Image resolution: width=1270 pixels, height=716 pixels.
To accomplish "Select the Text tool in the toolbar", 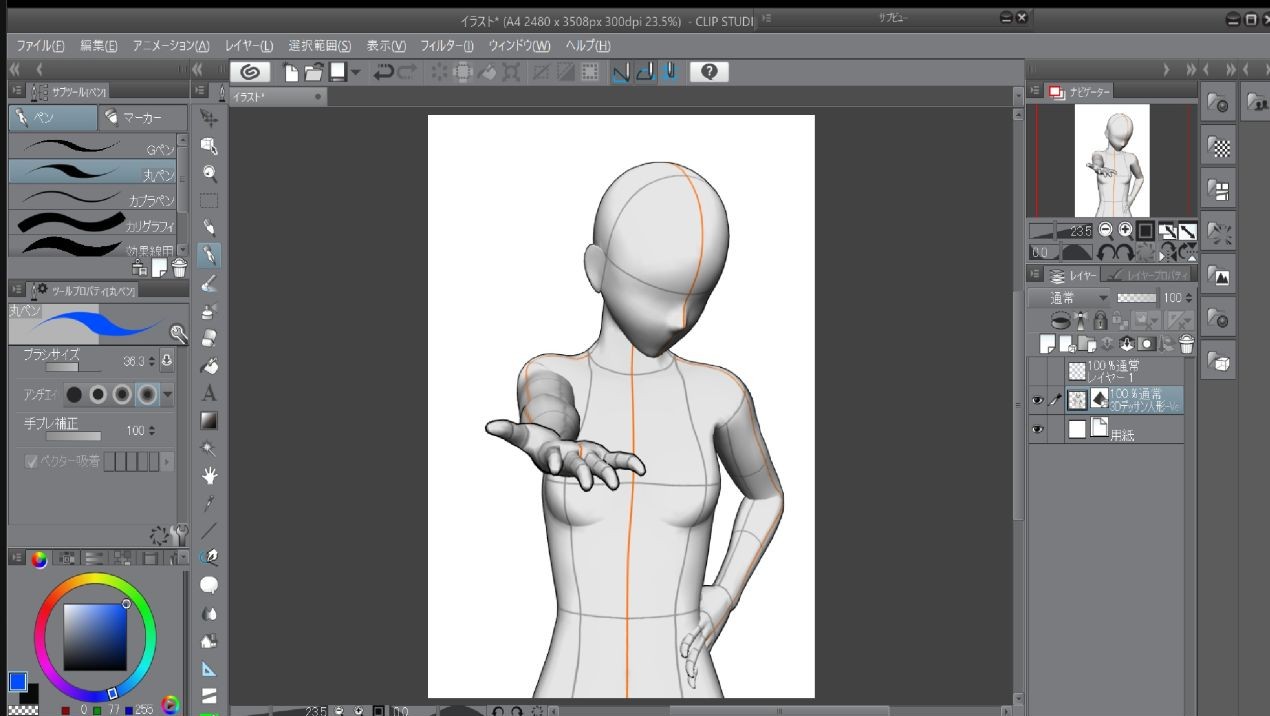I will coord(209,393).
